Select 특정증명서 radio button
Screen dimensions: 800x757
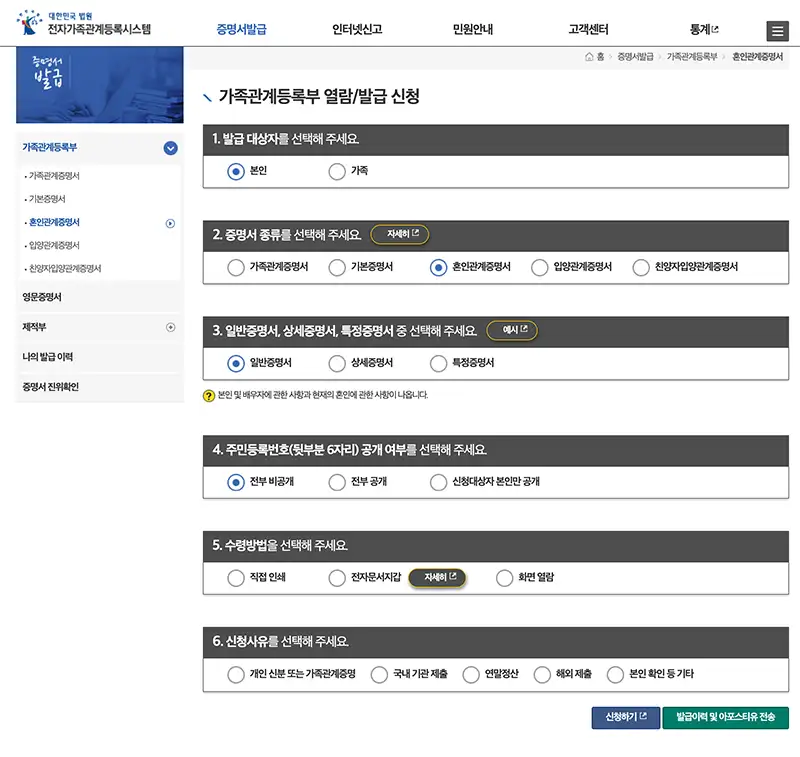click(438, 364)
